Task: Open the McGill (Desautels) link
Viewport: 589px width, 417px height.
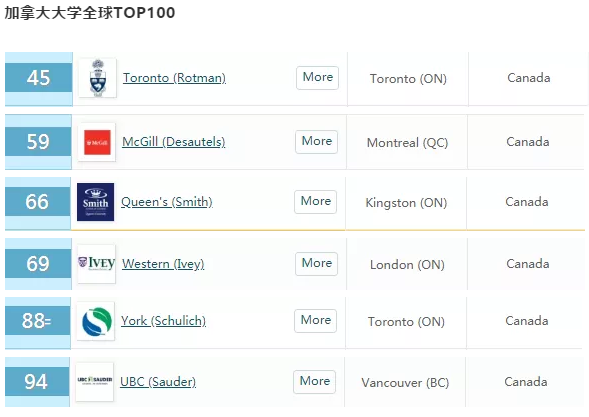Action: coord(174,142)
